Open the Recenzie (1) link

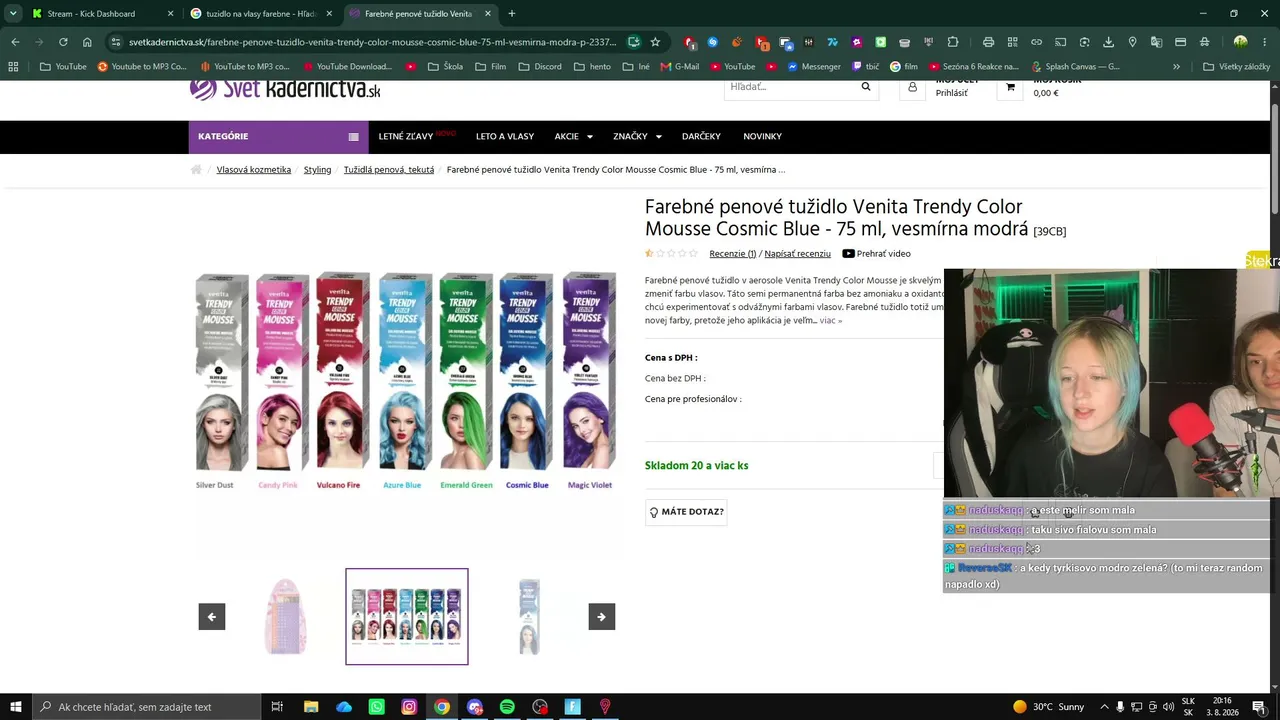733,254
